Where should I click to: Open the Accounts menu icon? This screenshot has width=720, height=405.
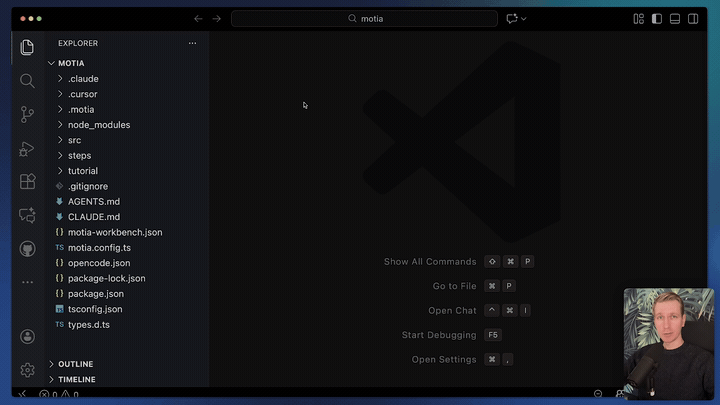pyautogui.click(x=27, y=337)
